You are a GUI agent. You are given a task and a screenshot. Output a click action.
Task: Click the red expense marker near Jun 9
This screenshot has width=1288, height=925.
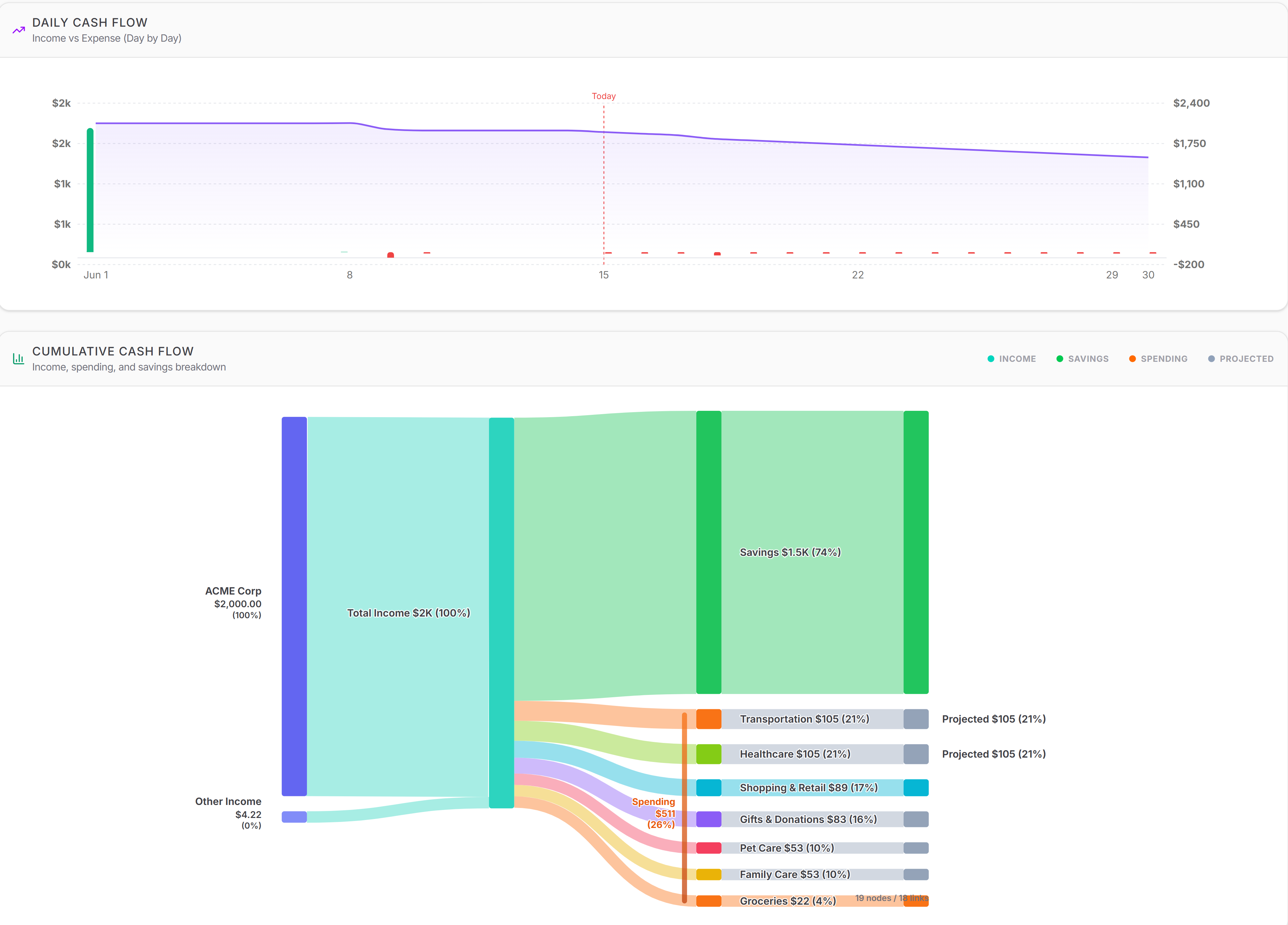pos(391,255)
